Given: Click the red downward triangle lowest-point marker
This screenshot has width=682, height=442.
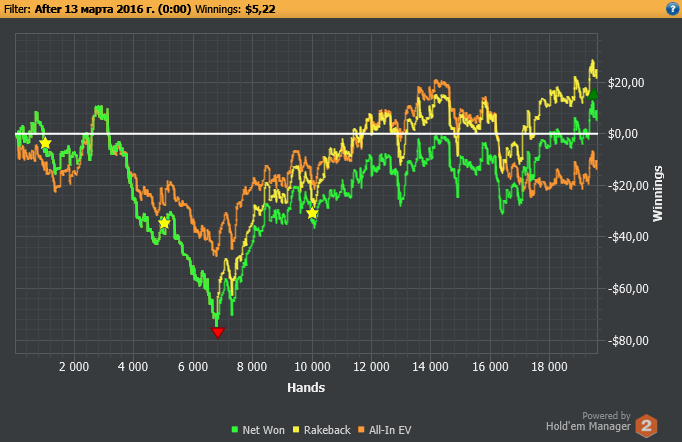Looking at the screenshot, I should click(x=217, y=333).
